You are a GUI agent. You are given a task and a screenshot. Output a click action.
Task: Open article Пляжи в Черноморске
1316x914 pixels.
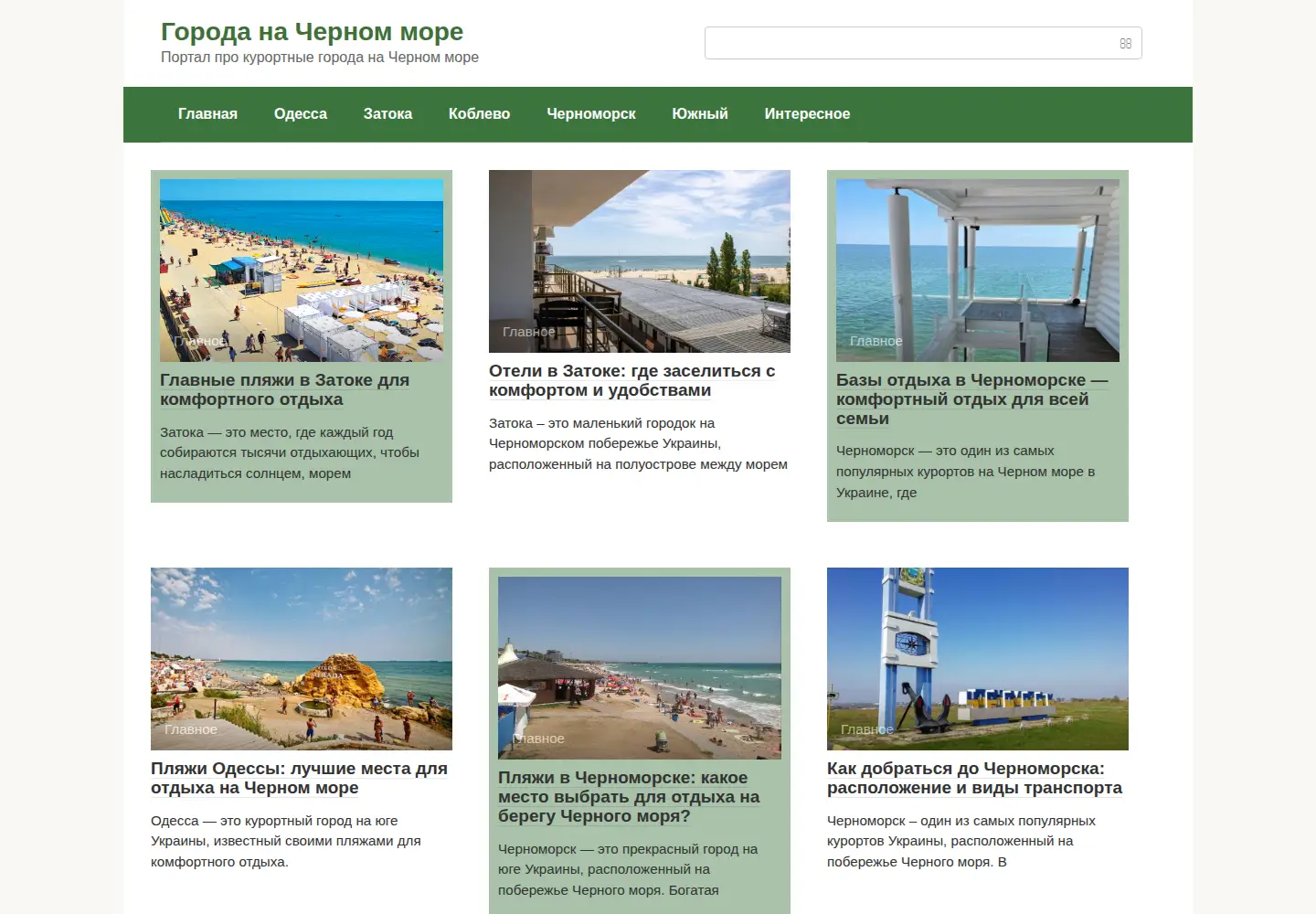point(629,797)
